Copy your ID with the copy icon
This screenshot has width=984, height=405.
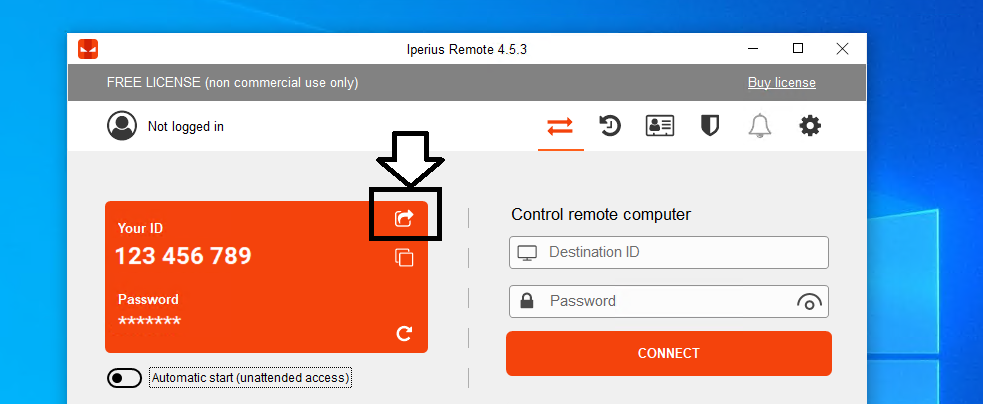coord(404,257)
